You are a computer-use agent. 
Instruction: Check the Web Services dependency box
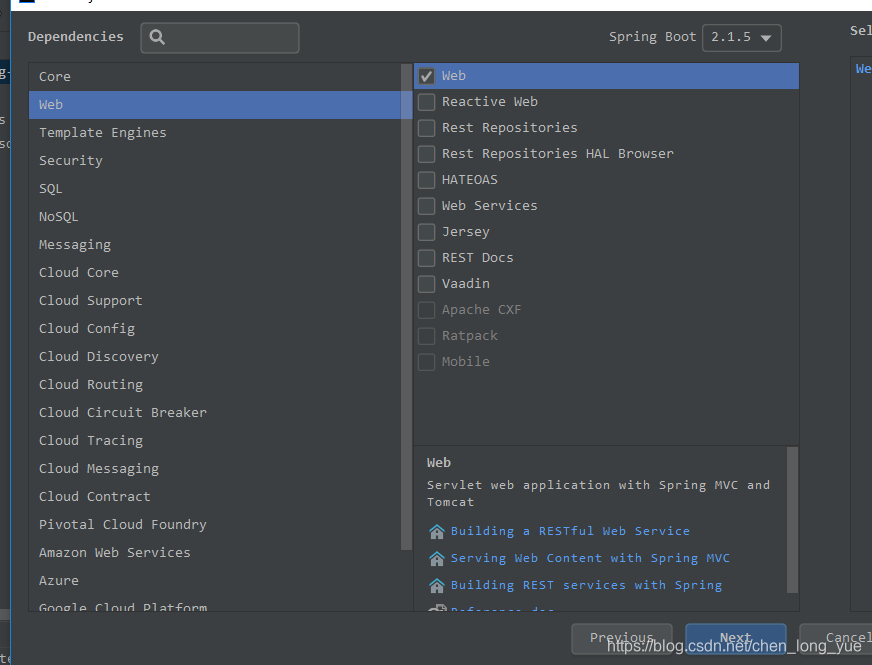[427, 206]
